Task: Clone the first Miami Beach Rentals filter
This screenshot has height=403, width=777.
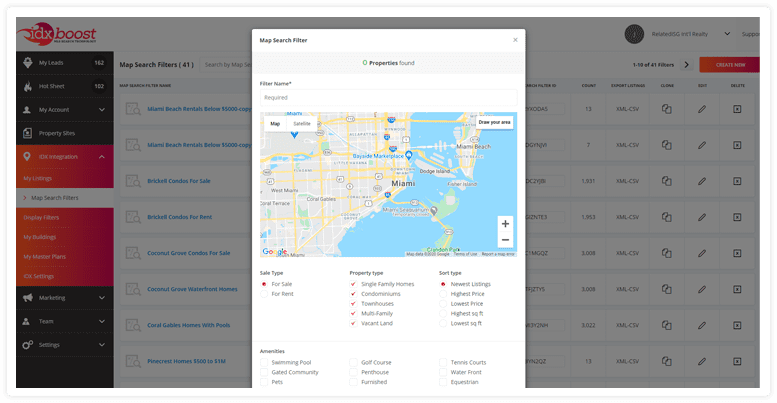Action: click(x=666, y=109)
